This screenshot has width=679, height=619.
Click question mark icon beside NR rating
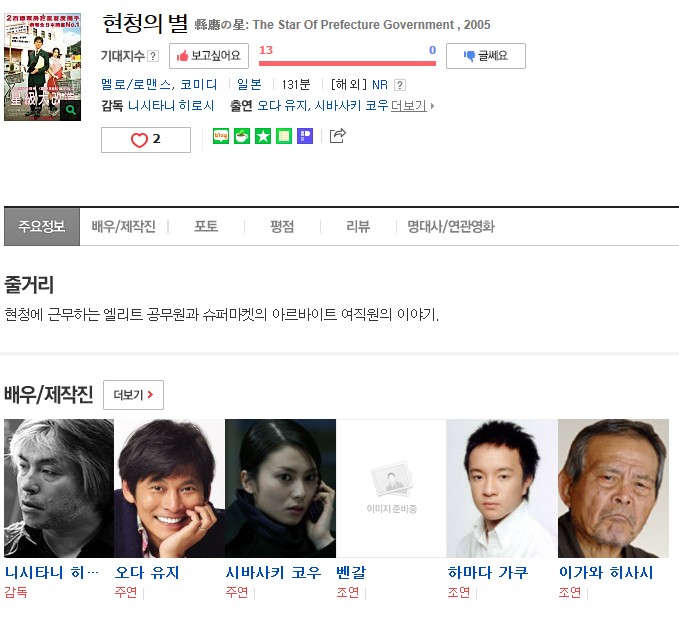pos(400,85)
